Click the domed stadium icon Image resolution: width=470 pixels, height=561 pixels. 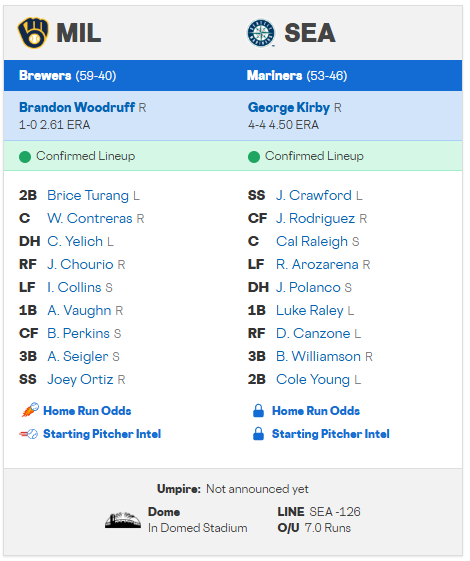(x=123, y=520)
